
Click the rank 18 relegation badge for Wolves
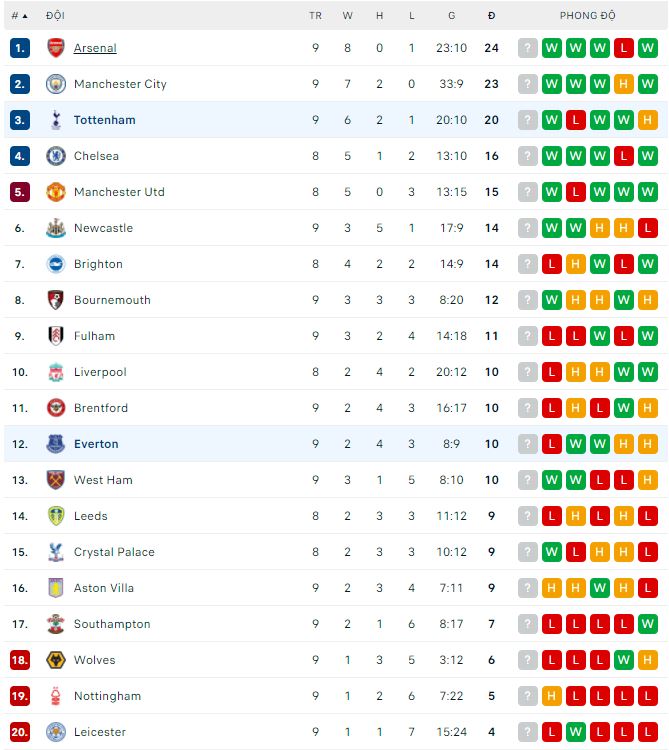[x=20, y=660]
